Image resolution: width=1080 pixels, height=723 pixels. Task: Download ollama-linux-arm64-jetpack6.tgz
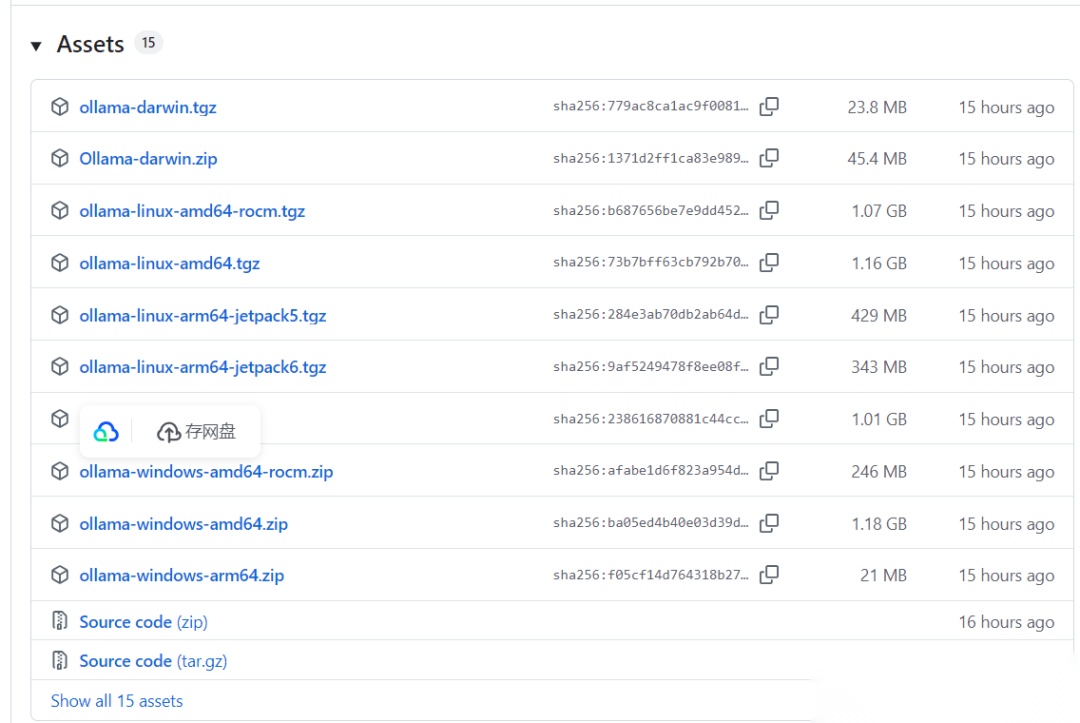point(202,368)
